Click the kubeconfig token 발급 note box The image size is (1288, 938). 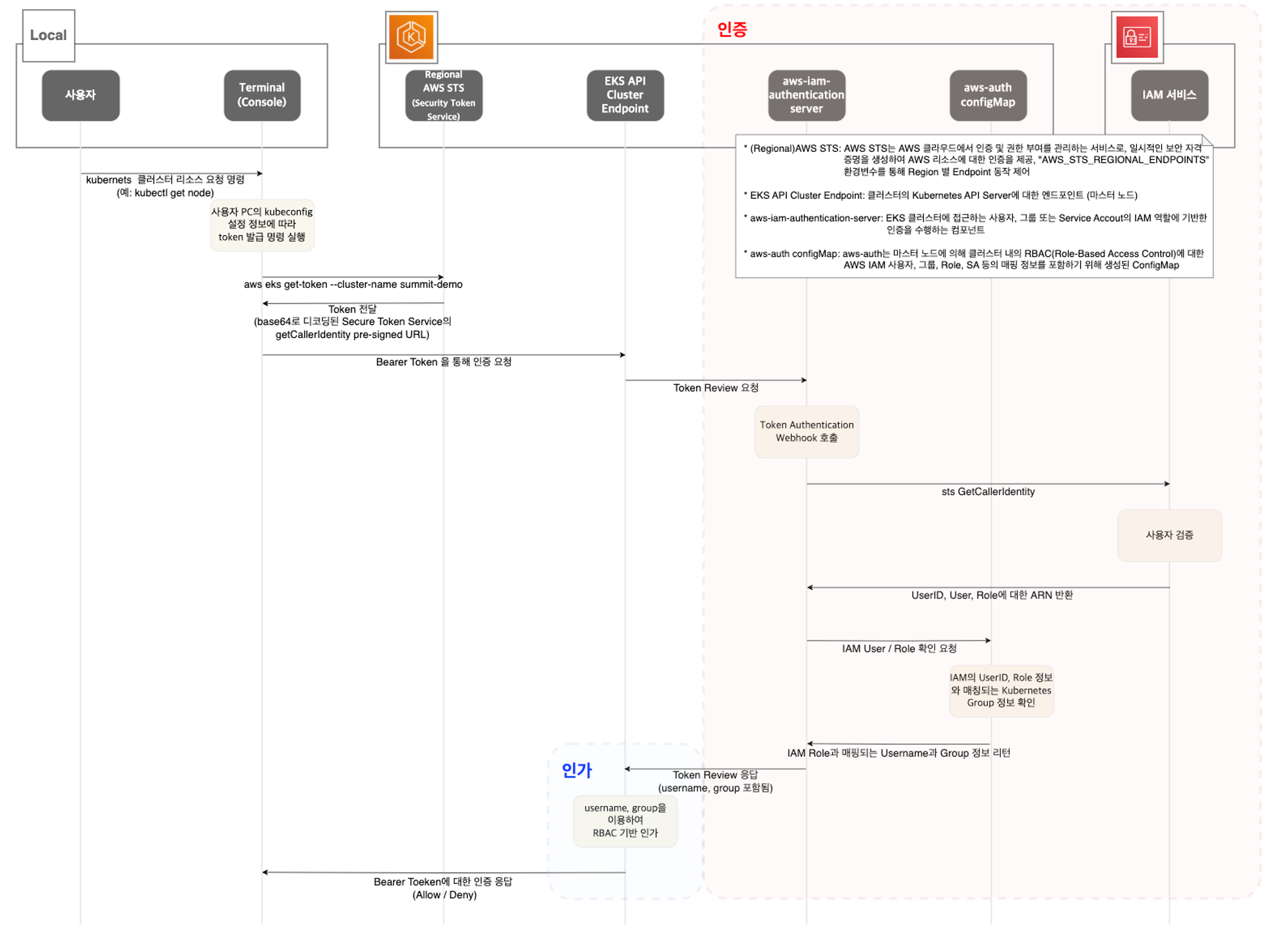(x=261, y=225)
